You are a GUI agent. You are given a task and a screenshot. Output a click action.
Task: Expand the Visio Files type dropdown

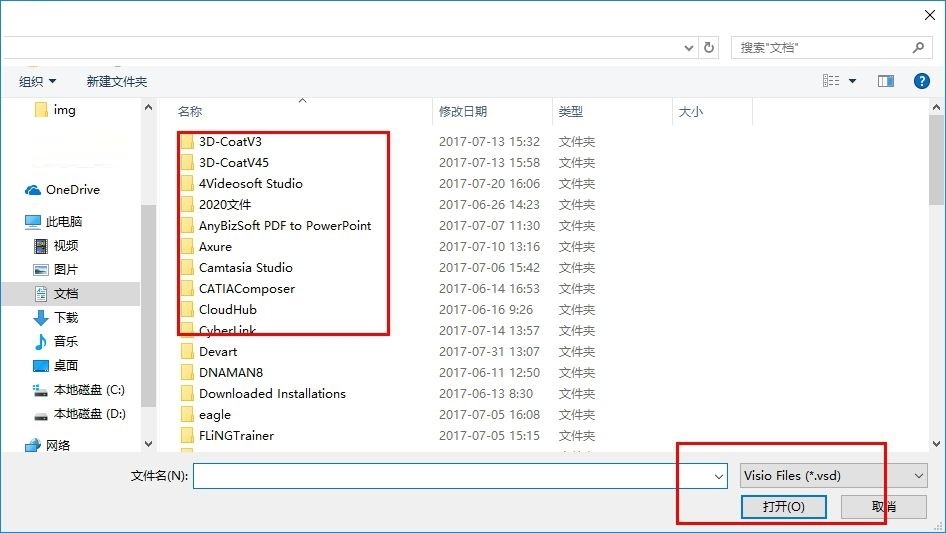coord(833,476)
